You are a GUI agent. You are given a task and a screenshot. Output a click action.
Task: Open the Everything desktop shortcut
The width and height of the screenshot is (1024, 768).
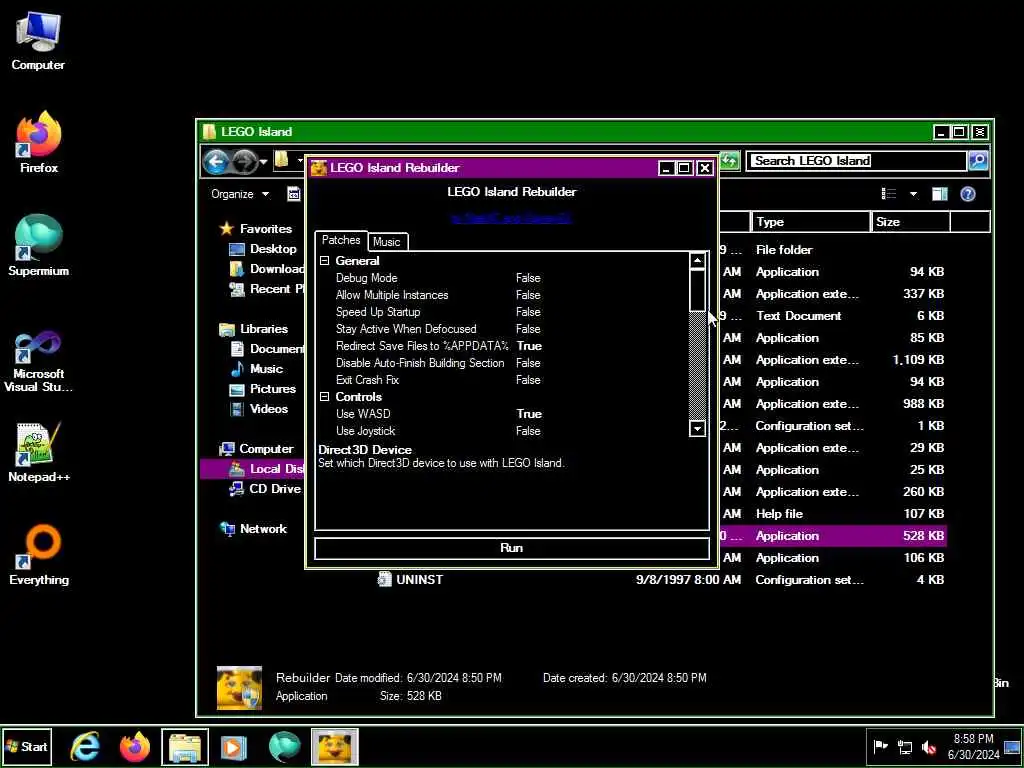[39, 554]
